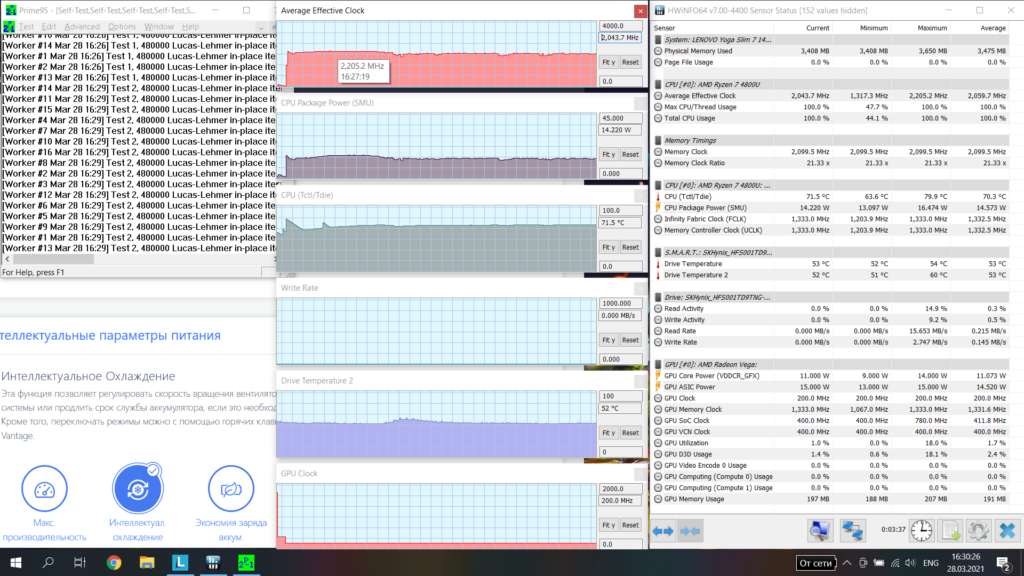
Task: Click the HWiNFO title bar app icon
Action: pyautogui.click(x=660, y=10)
